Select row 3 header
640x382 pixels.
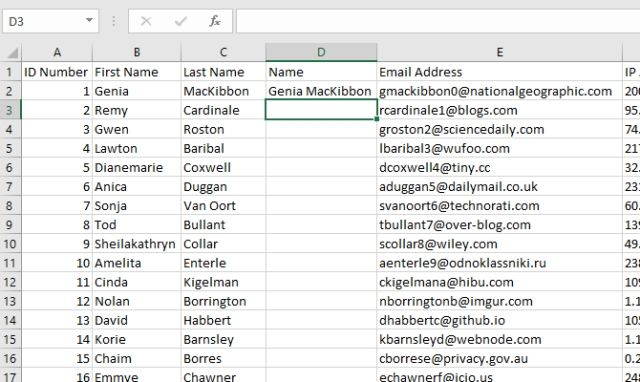click(x=10, y=110)
